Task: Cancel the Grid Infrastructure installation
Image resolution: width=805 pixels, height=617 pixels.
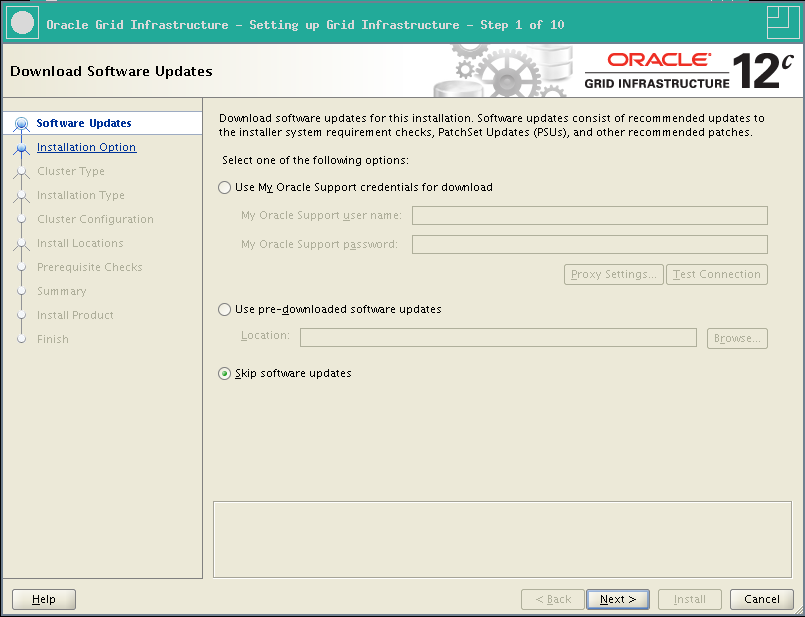Action: click(x=761, y=599)
